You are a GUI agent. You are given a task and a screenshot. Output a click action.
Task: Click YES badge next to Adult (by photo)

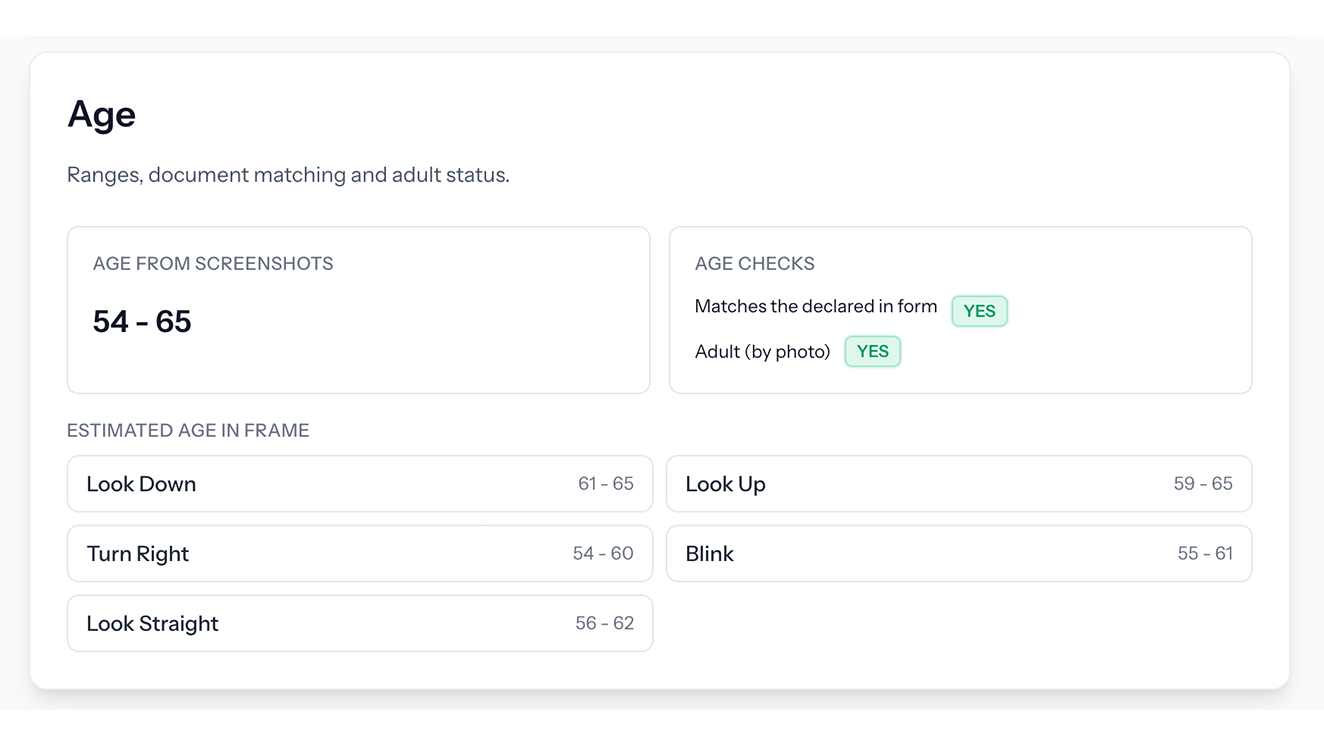point(872,352)
